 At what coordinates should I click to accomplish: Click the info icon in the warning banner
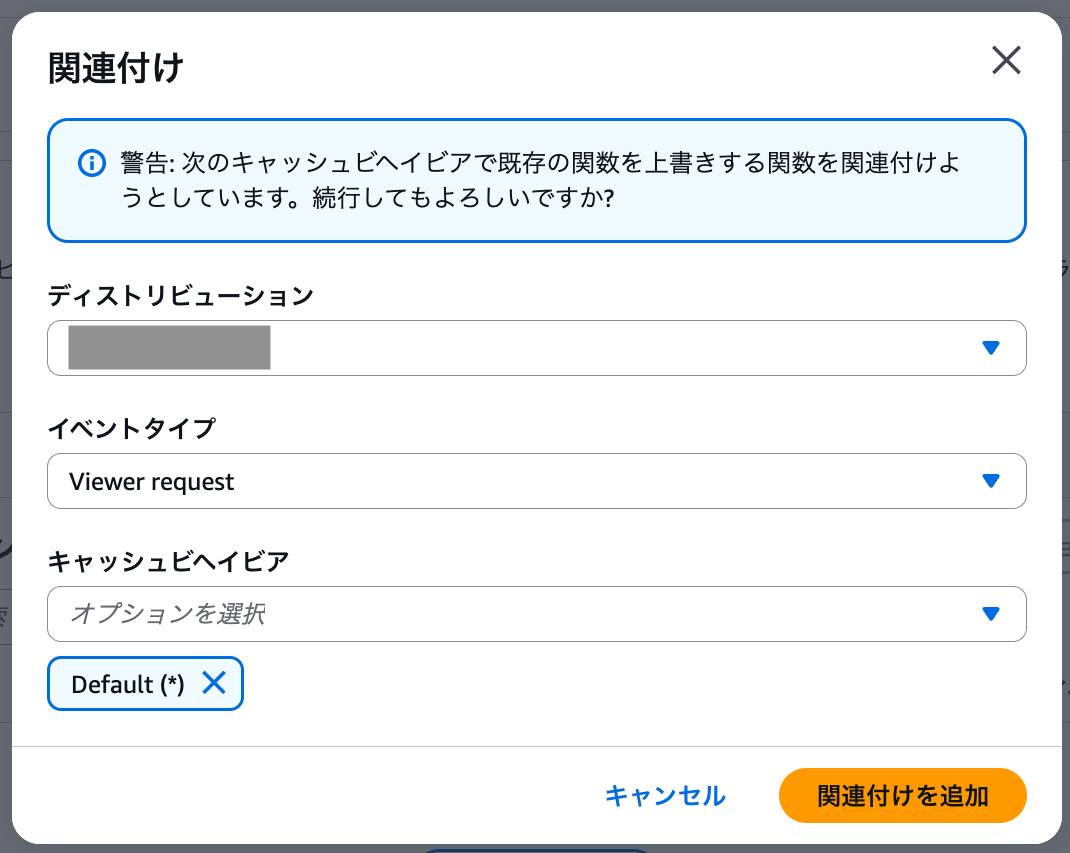click(x=91, y=162)
